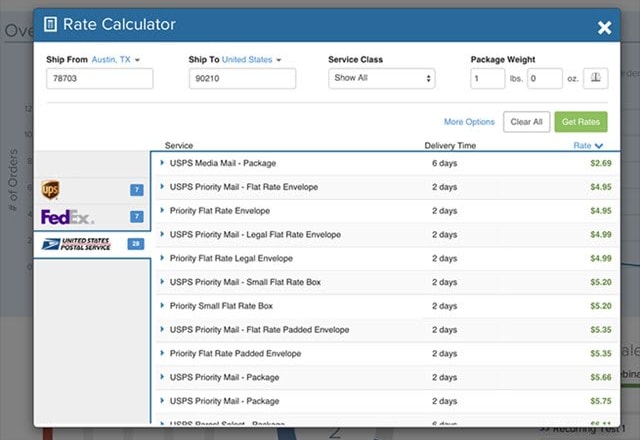Click the pounds weight field
The width and height of the screenshot is (640, 440).
[488, 78]
